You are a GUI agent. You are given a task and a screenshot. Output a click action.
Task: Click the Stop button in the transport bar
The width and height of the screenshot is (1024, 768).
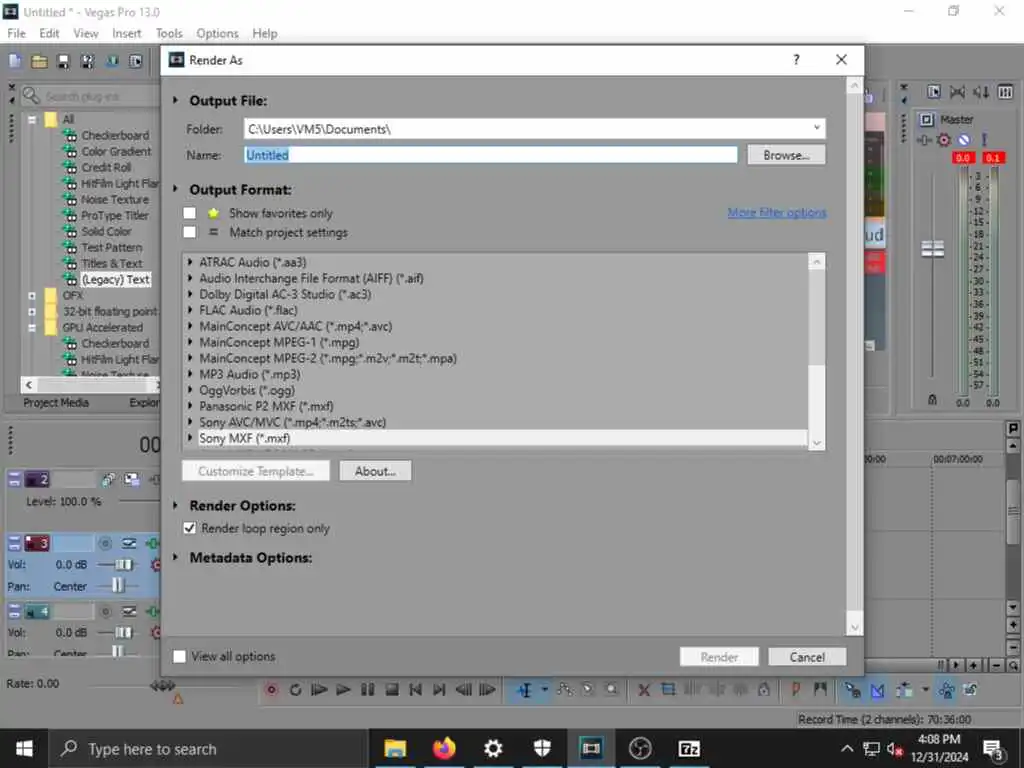tap(391, 690)
